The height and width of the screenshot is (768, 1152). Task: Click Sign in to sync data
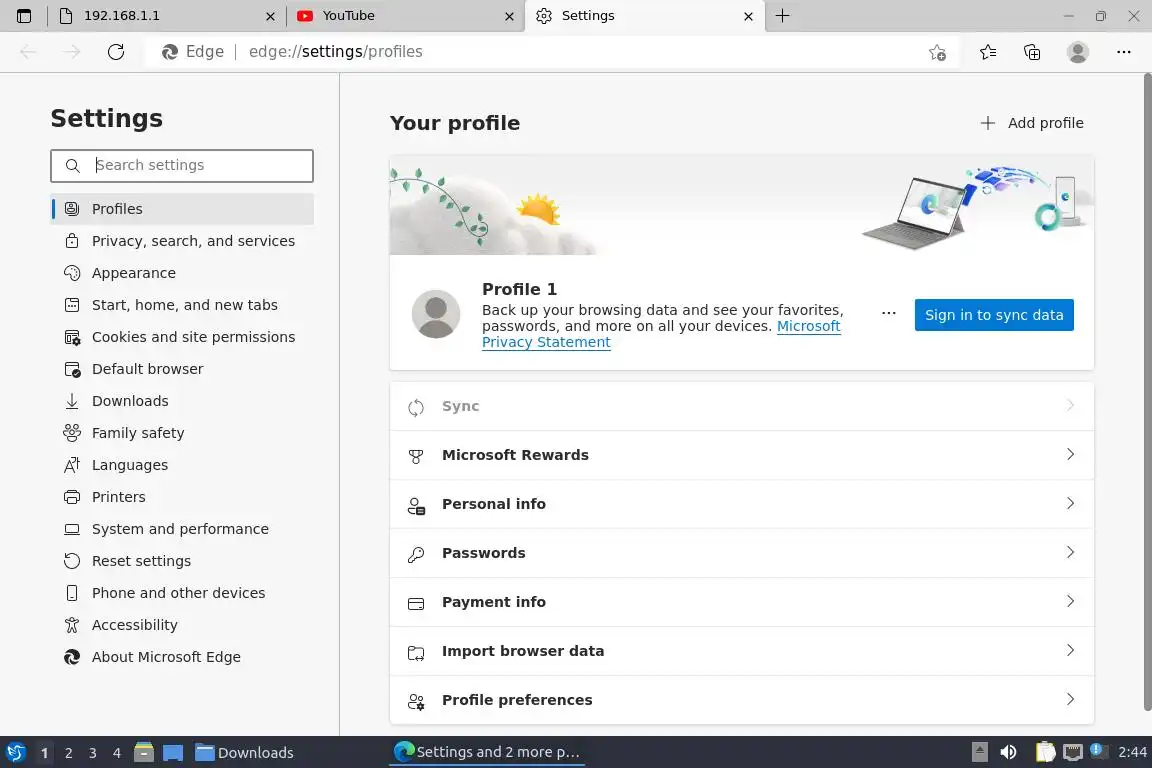pos(993,315)
